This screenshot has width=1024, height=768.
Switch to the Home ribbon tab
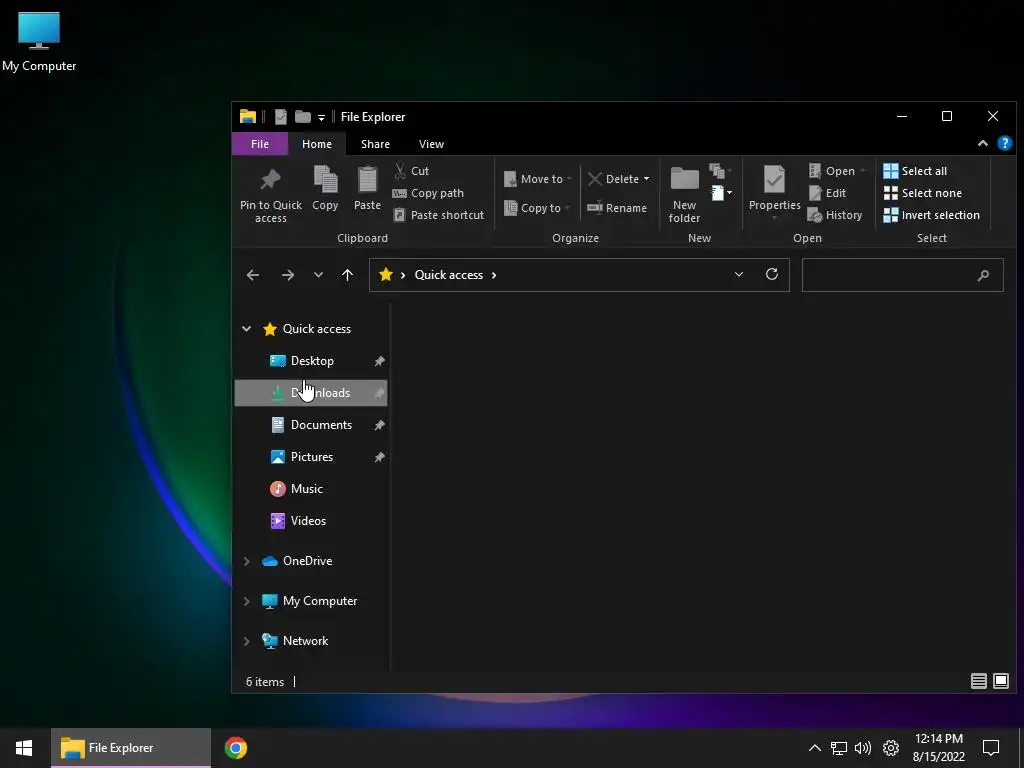click(317, 144)
